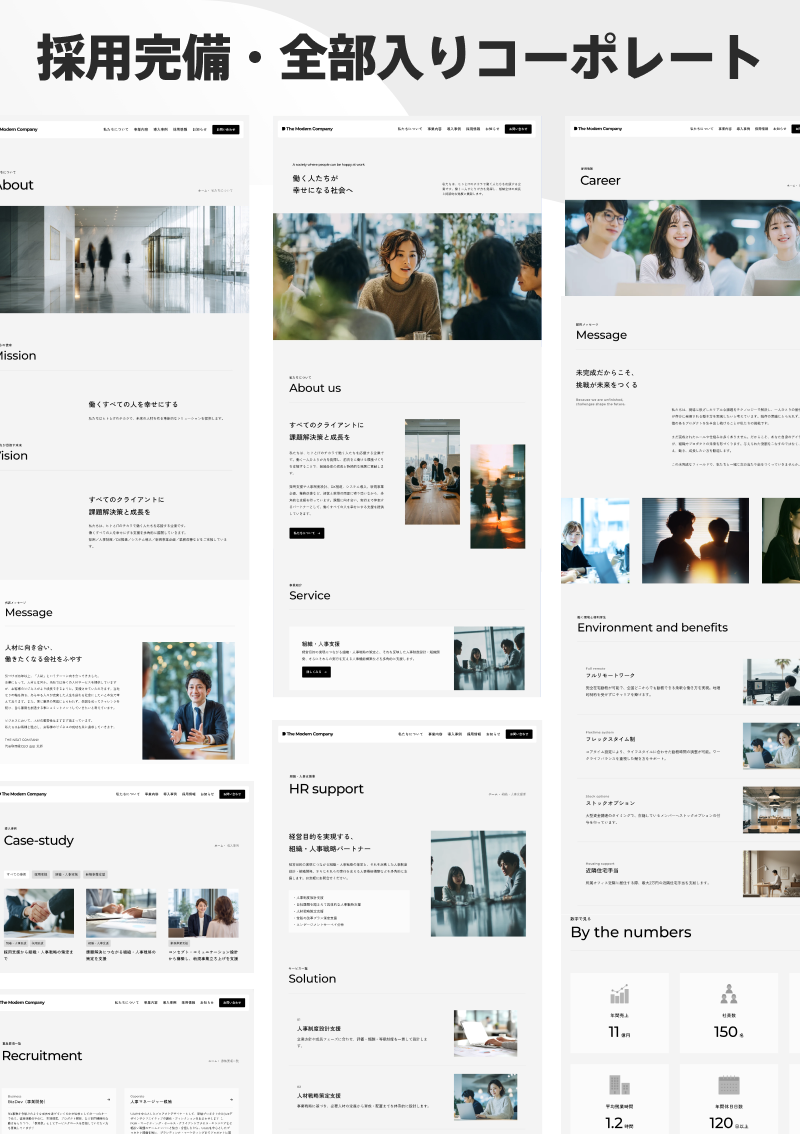Viewport: 800px width, 1134px height.
Task: Open the office photo beside ストックオプション
Action: (x=771, y=811)
